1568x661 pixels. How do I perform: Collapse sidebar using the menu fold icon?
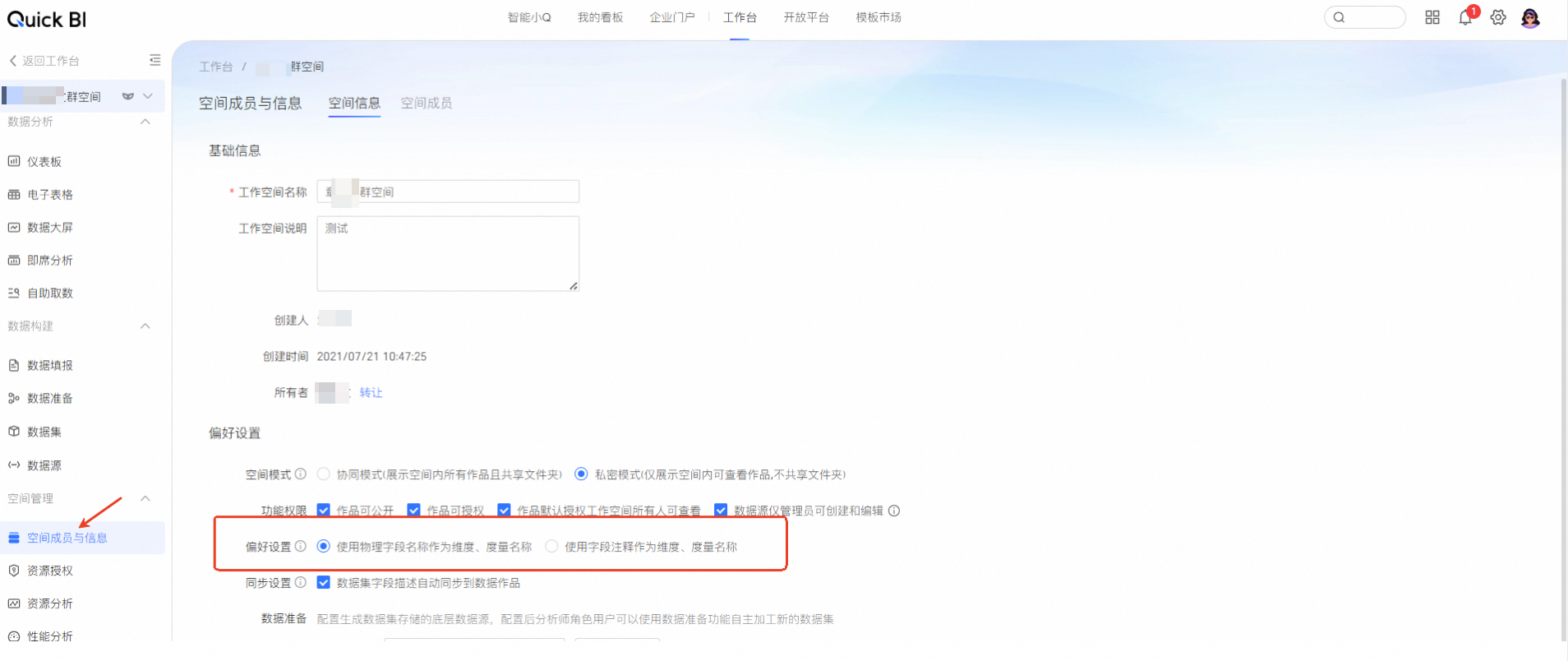[x=154, y=60]
